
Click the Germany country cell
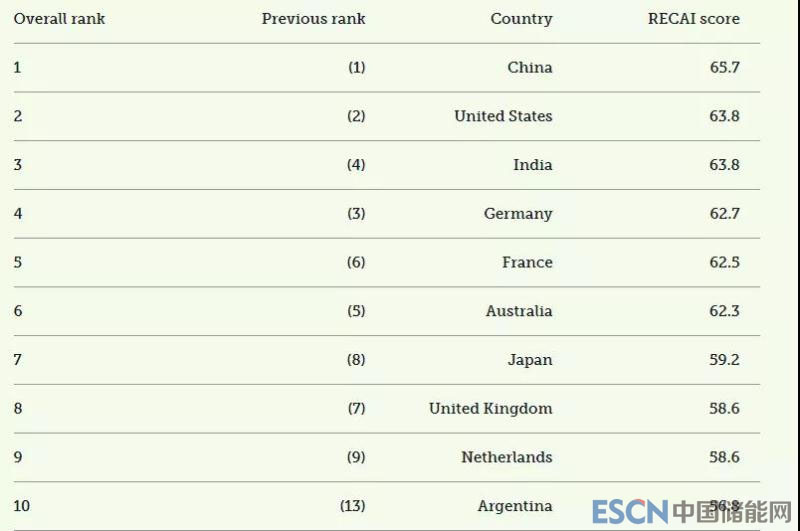pos(517,214)
